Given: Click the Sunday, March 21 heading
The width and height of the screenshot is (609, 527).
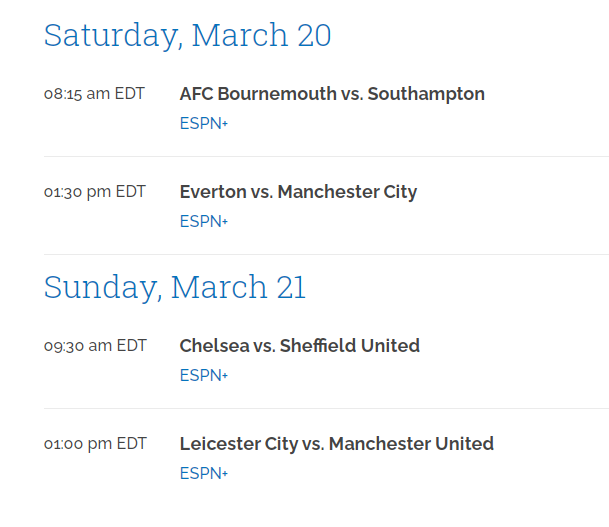Looking at the screenshot, I should [175, 288].
